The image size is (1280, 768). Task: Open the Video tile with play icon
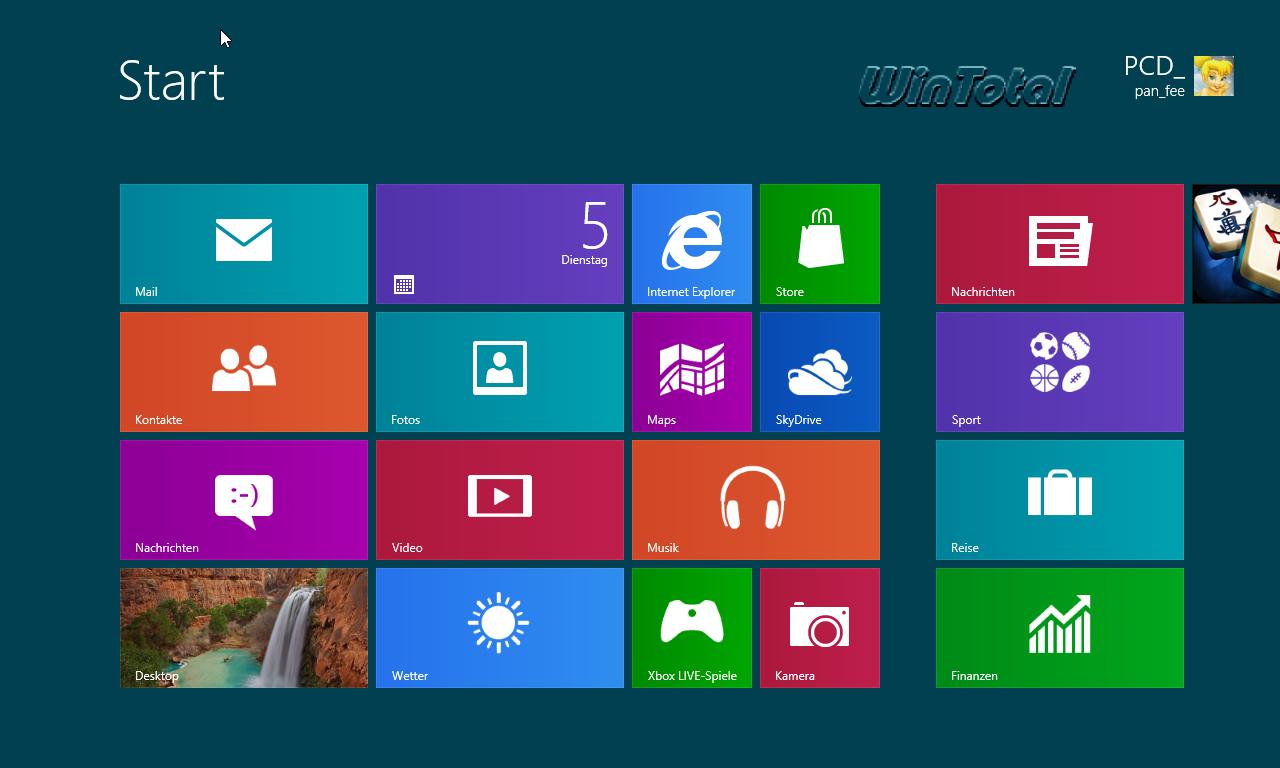500,500
